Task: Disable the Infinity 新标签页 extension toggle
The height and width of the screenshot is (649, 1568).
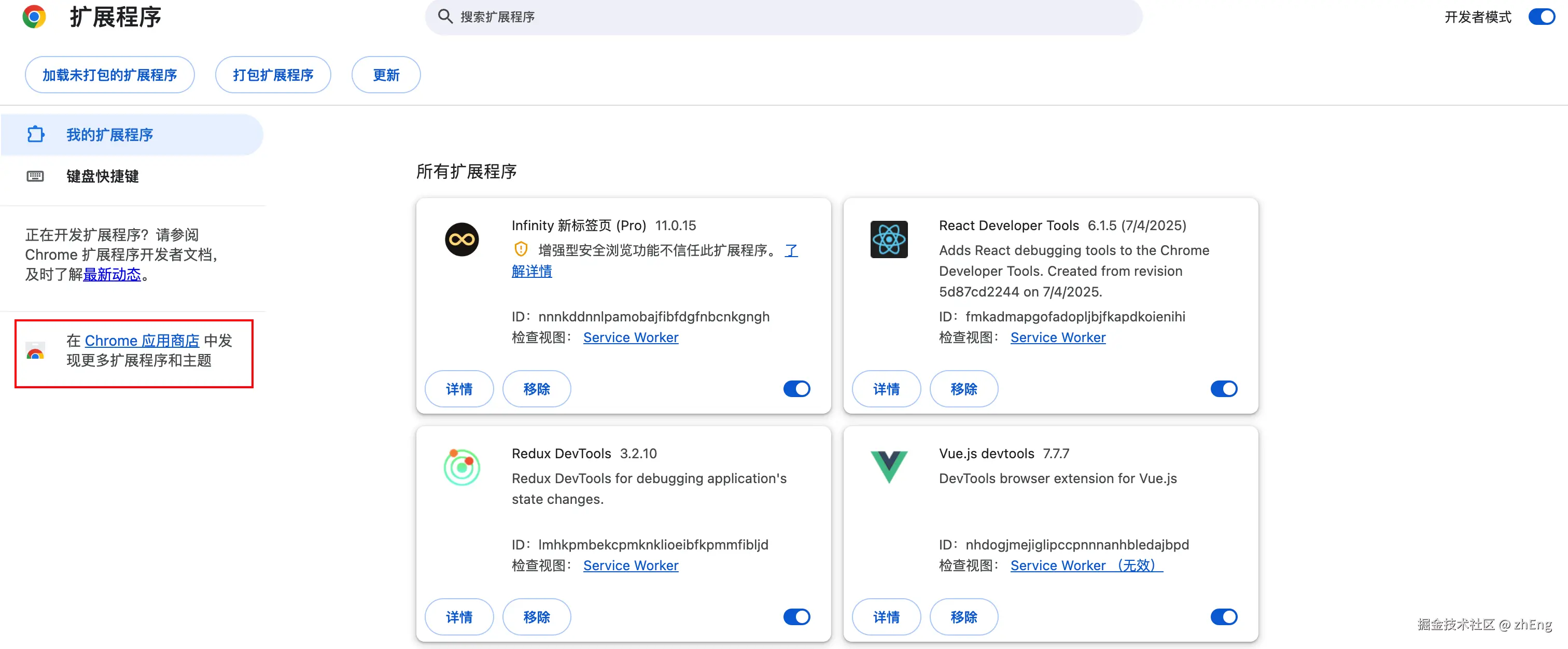Action: (x=796, y=389)
